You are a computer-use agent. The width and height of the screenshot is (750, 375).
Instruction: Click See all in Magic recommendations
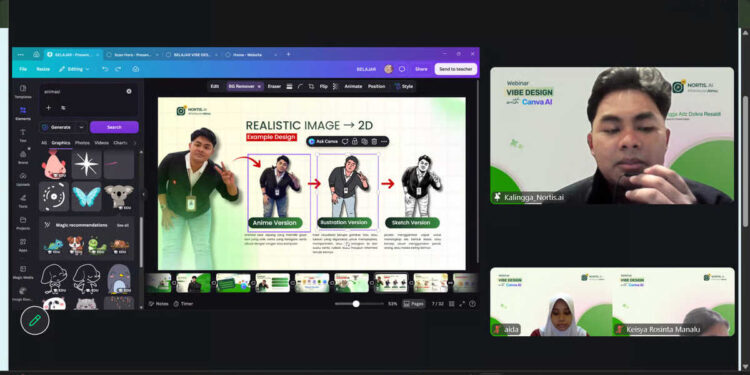coord(123,225)
